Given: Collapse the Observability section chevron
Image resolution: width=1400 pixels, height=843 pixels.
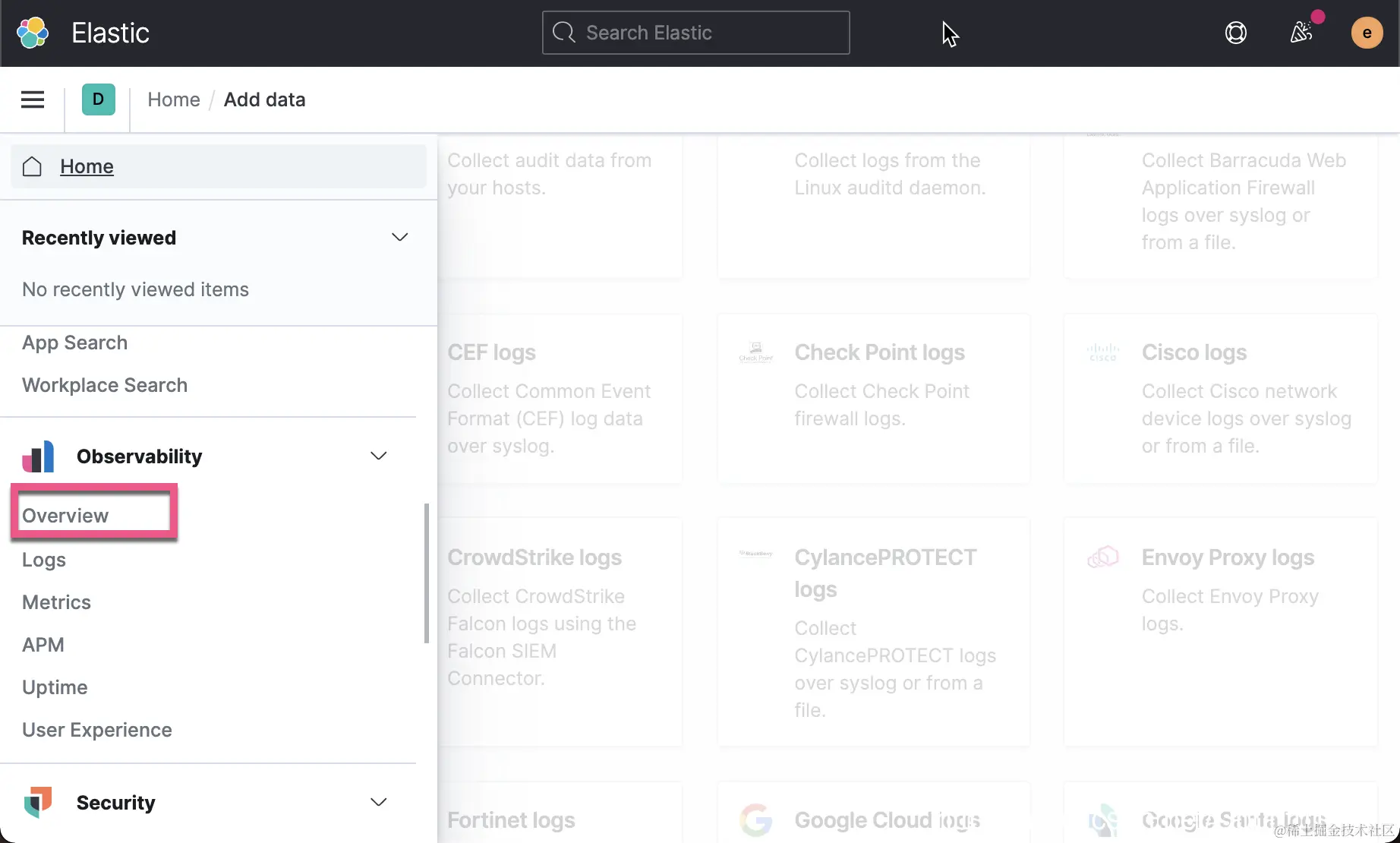Looking at the screenshot, I should click(378, 456).
